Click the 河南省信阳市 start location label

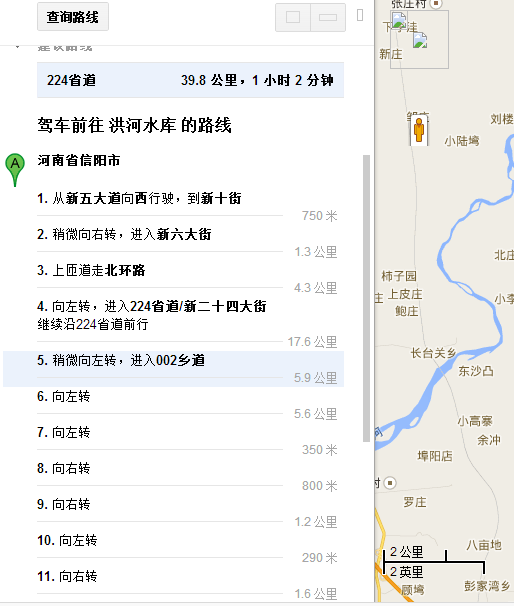(x=79, y=160)
